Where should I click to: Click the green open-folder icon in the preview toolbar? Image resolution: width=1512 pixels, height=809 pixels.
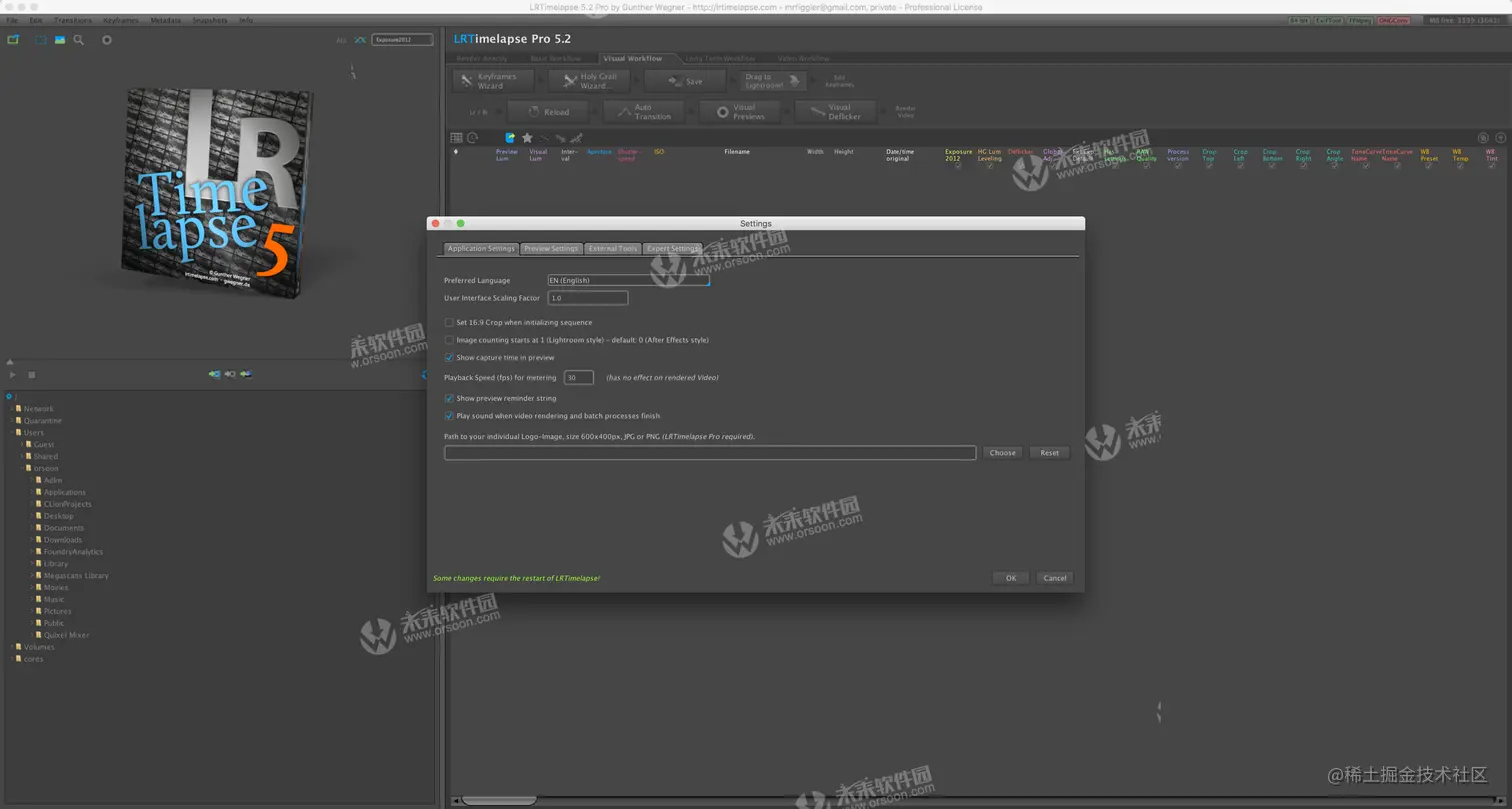click(x=13, y=40)
